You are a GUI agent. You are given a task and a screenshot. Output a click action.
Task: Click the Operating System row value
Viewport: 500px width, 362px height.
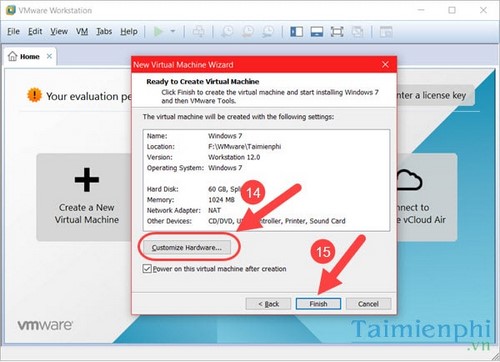(x=225, y=168)
